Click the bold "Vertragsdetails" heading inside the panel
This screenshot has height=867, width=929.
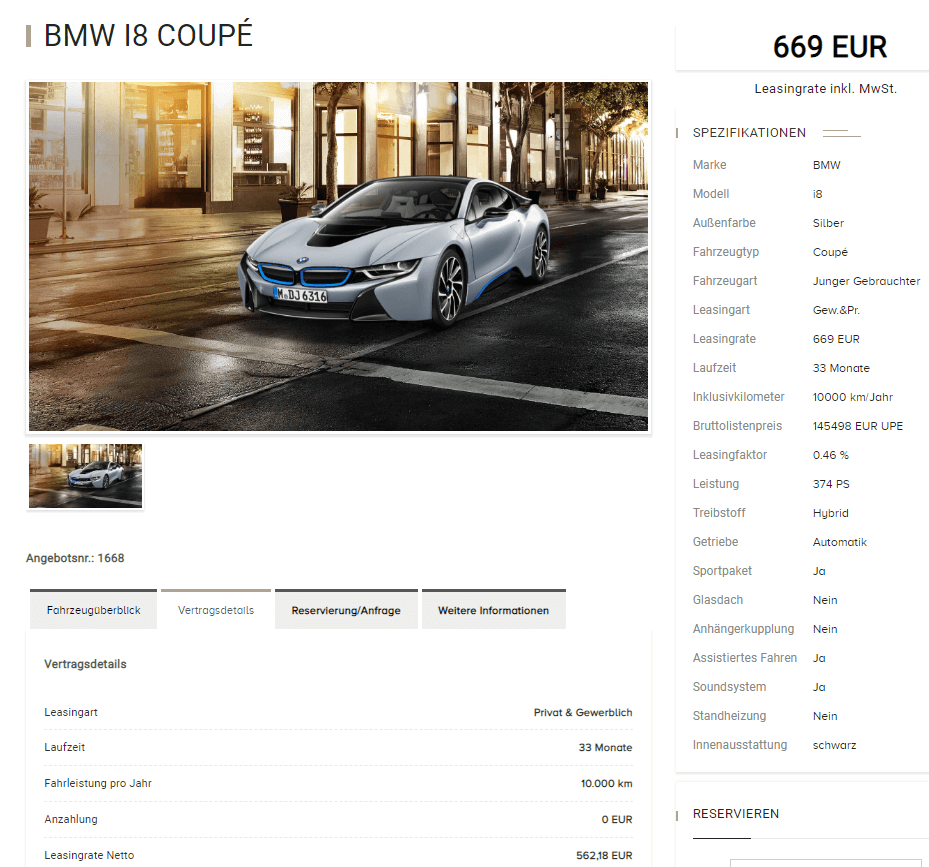(85, 664)
